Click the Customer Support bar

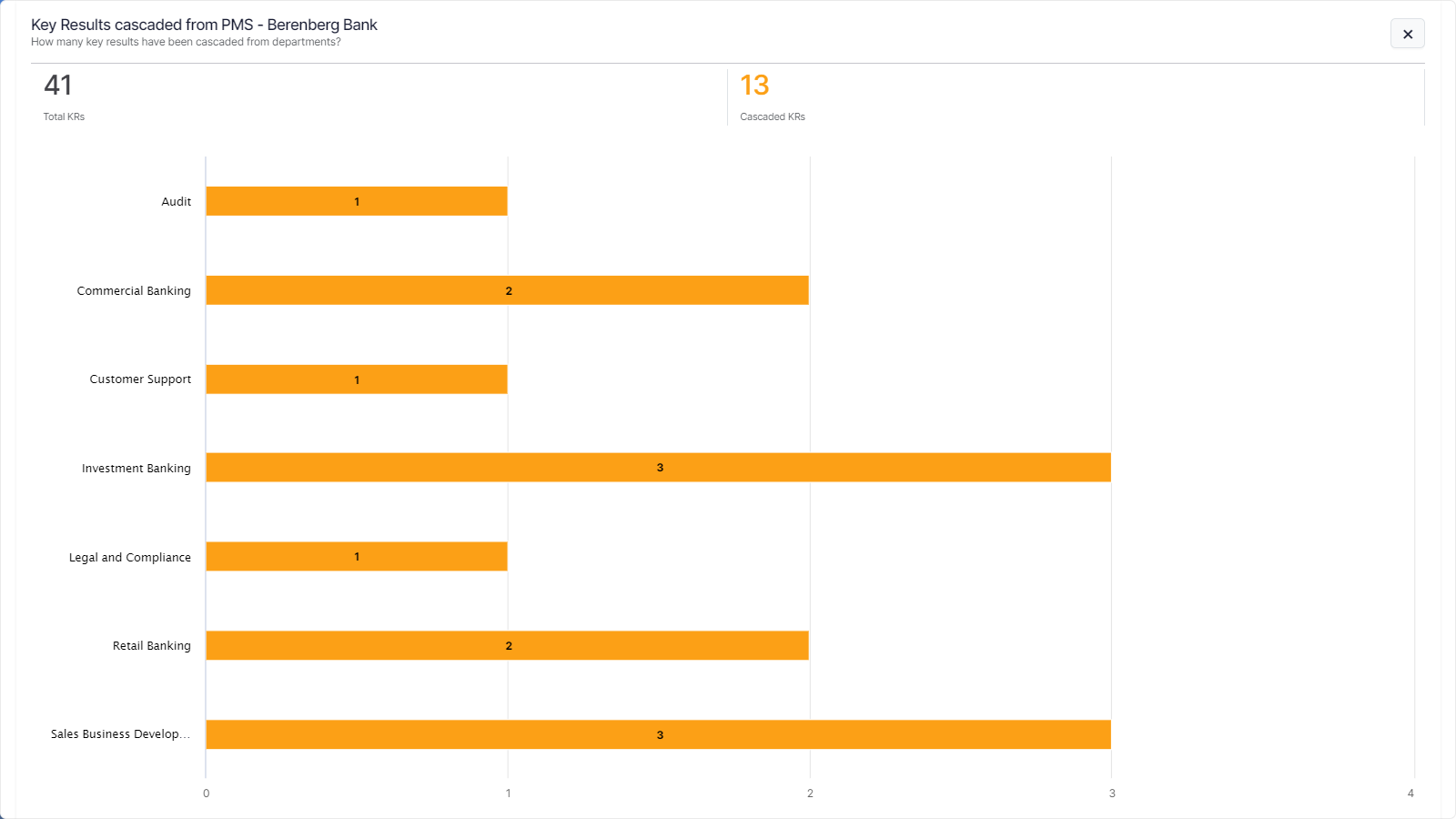pos(356,379)
